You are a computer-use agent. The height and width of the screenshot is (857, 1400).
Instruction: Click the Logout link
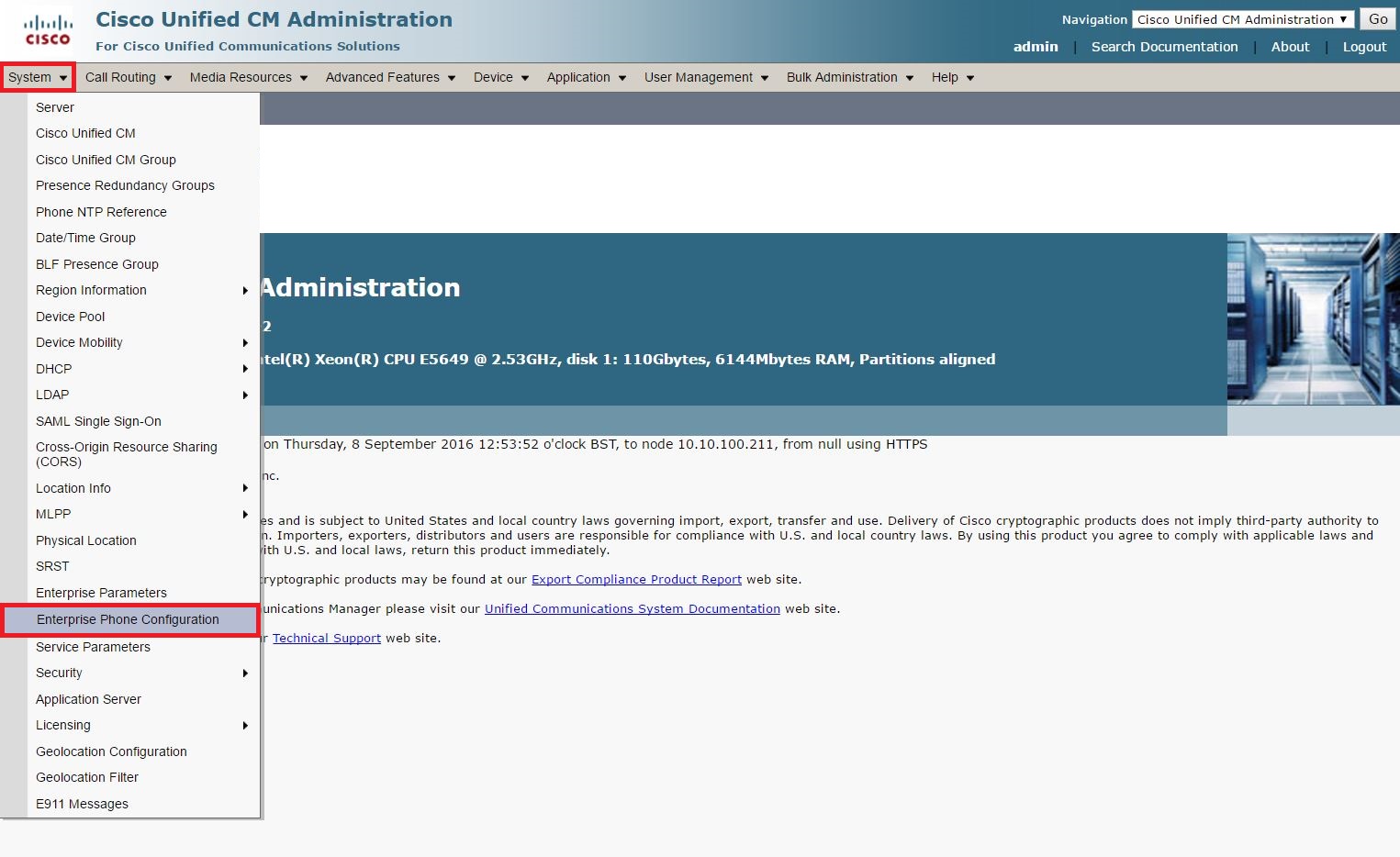click(1364, 47)
